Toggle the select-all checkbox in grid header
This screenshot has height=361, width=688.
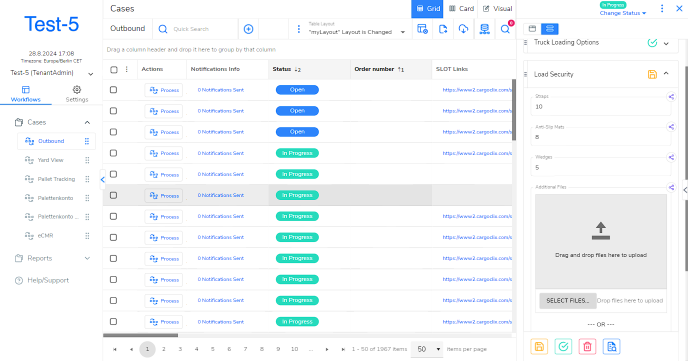point(114,69)
